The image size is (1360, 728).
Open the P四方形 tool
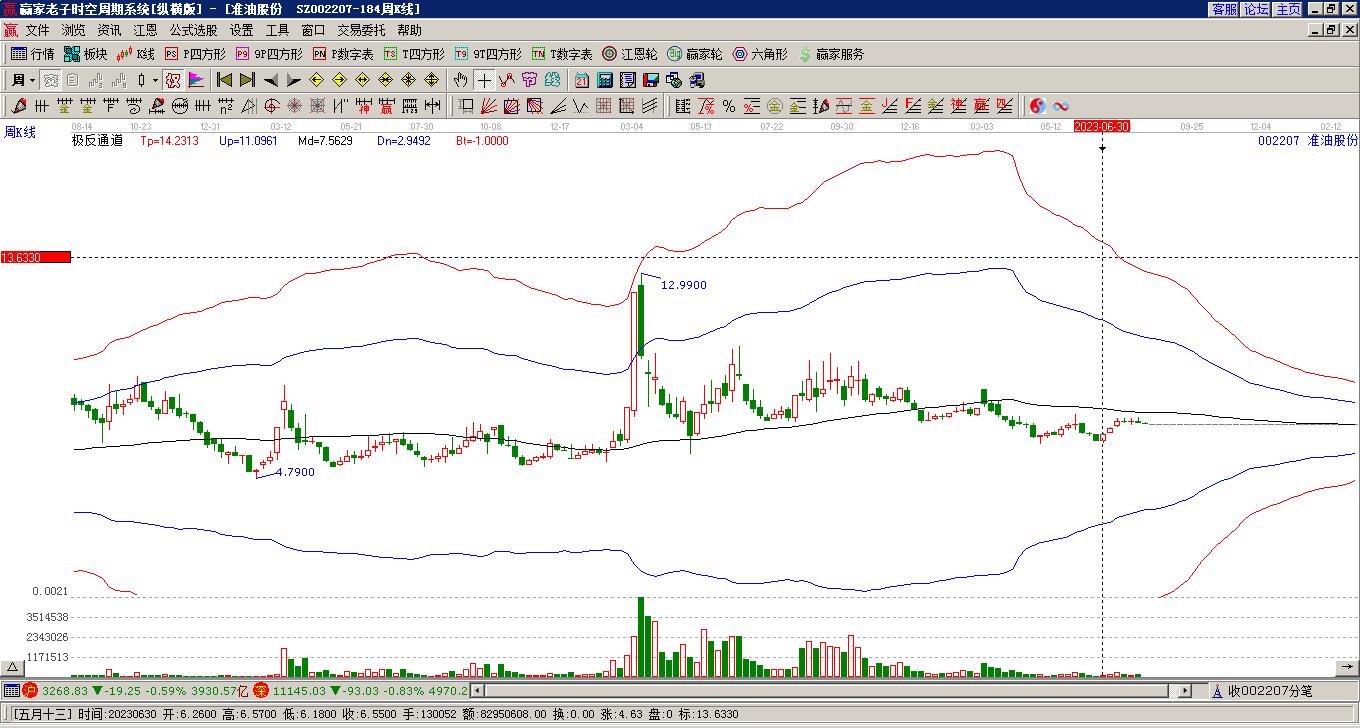click(x=195, y=54)
